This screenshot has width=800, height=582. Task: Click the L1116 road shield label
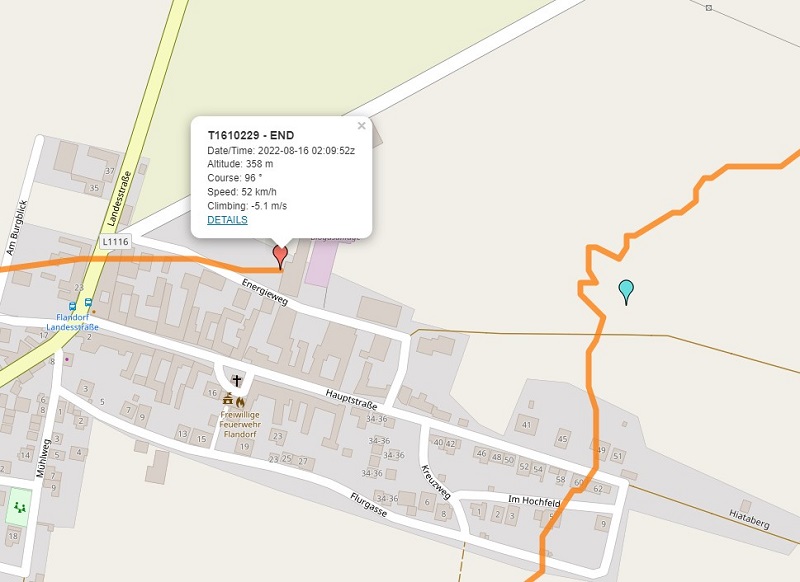point(115,242)
